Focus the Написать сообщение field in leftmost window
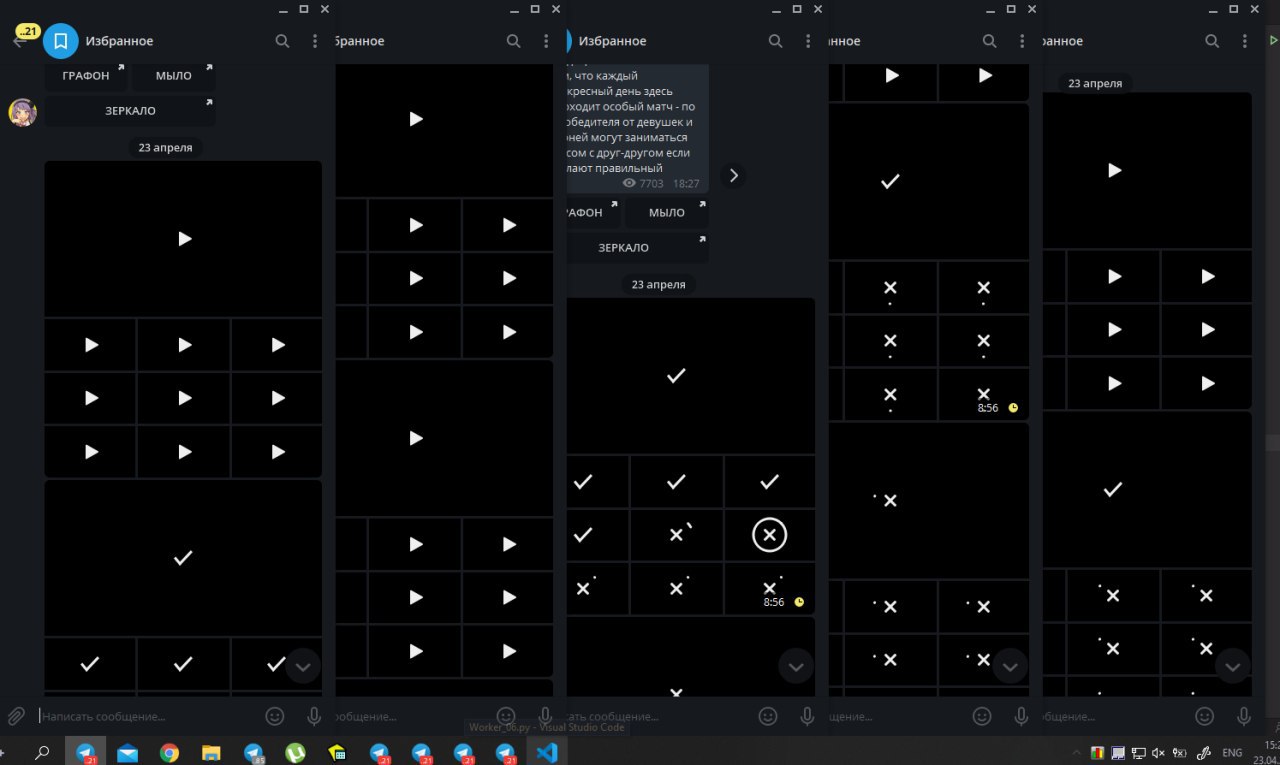The width and height of the screenshot is (1280, 765). coord(148,716)
